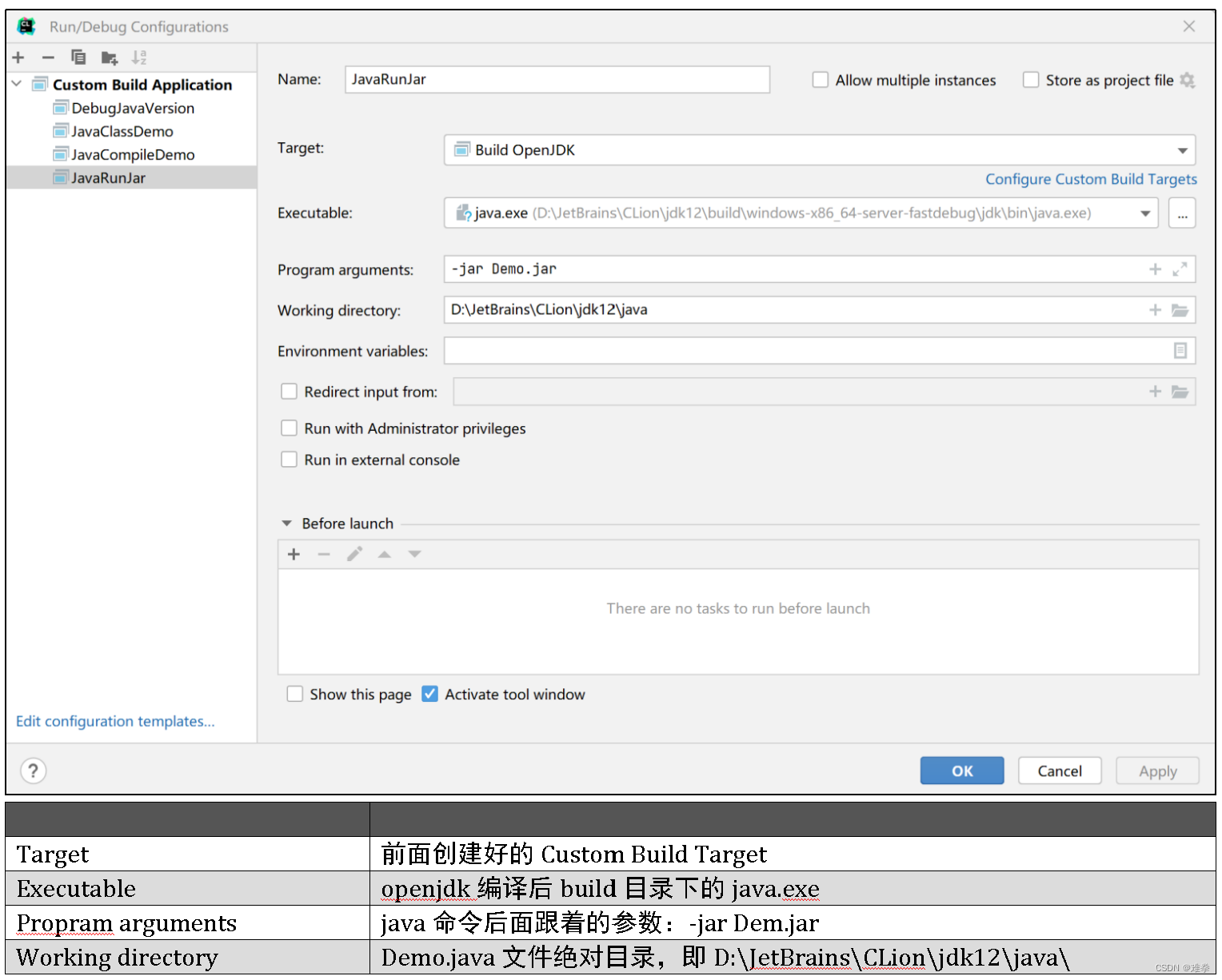1222x980 pixels.
Task: Click the CLion app icon in title bar
Action: click(26, 26)
